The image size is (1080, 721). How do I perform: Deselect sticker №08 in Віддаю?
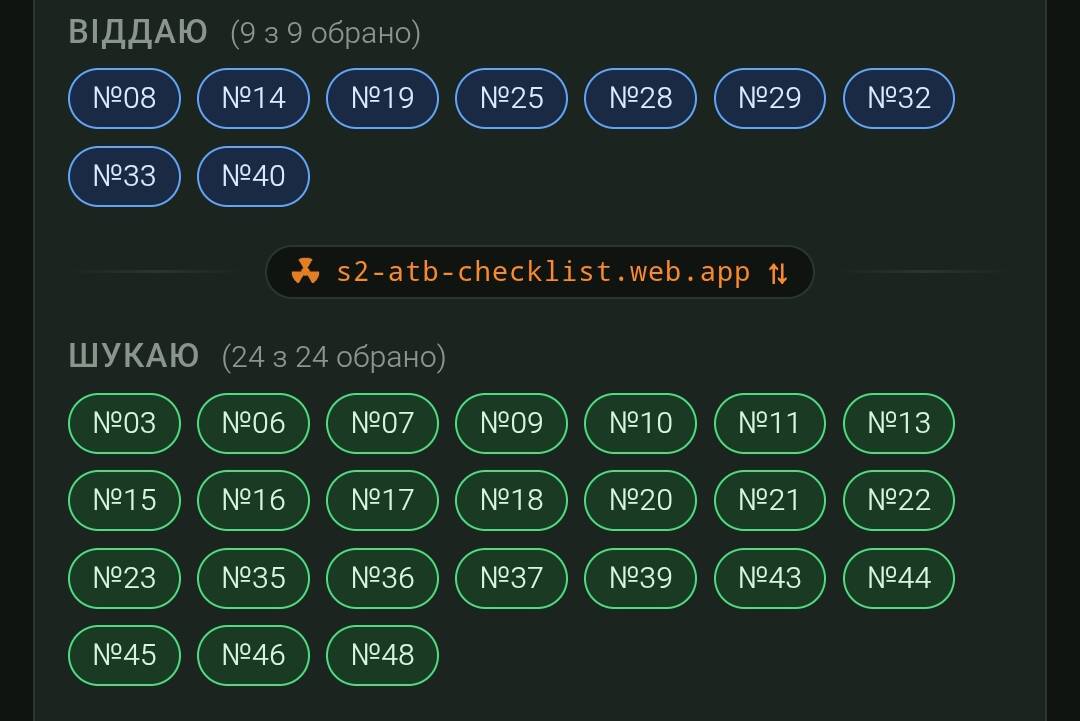pyautogui.click(x=125, y=98)
